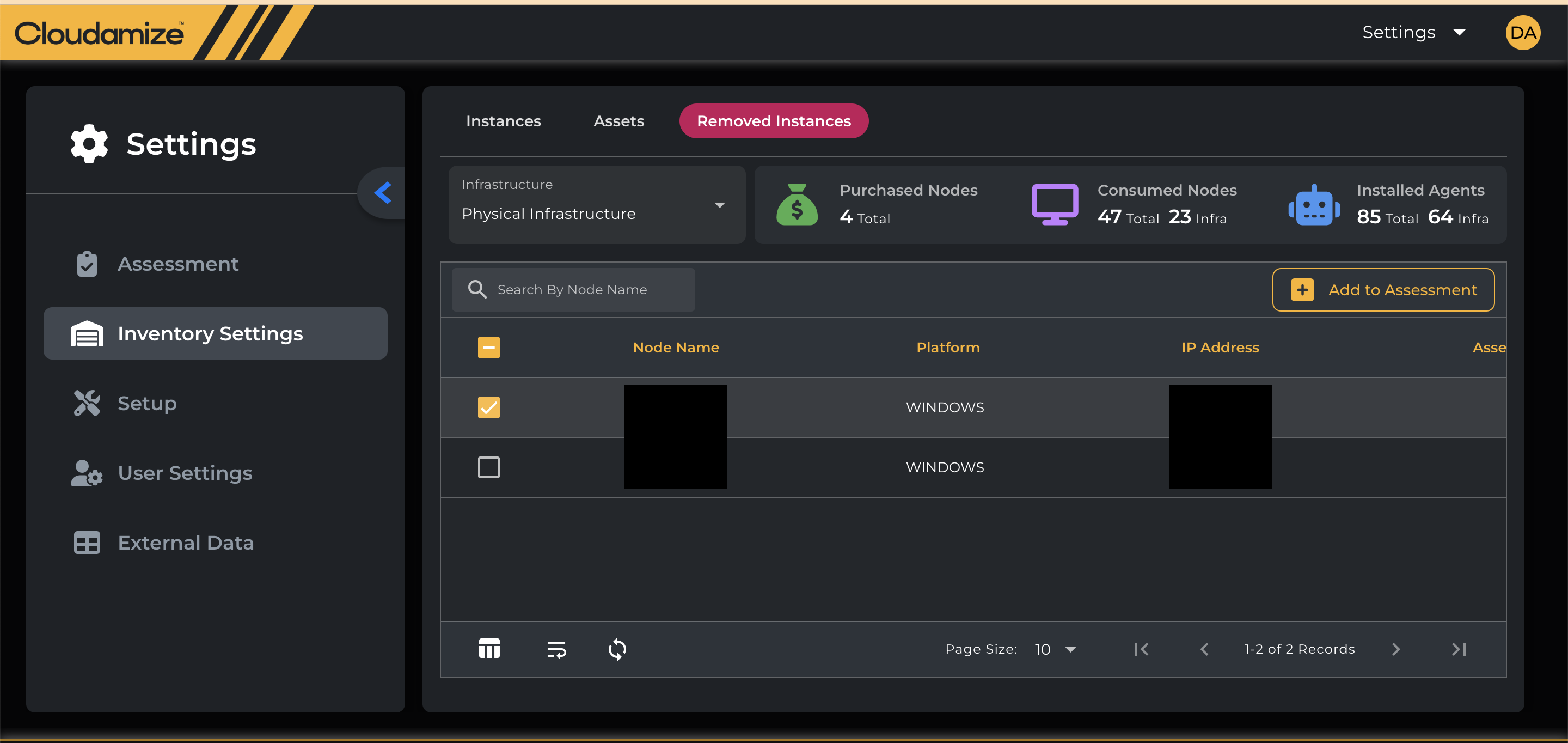The height and width of the screenshot is (743, 1568).
Task: Focus the Search By Node Name field
Action: (573, 290)
